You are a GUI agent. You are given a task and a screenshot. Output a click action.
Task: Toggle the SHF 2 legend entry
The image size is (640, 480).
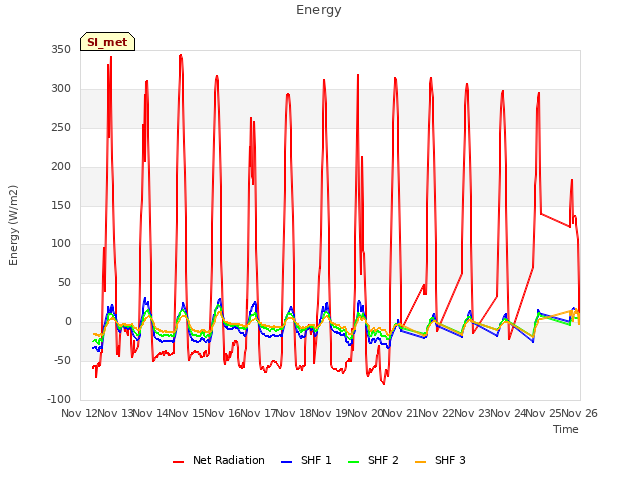coord(373,460)
